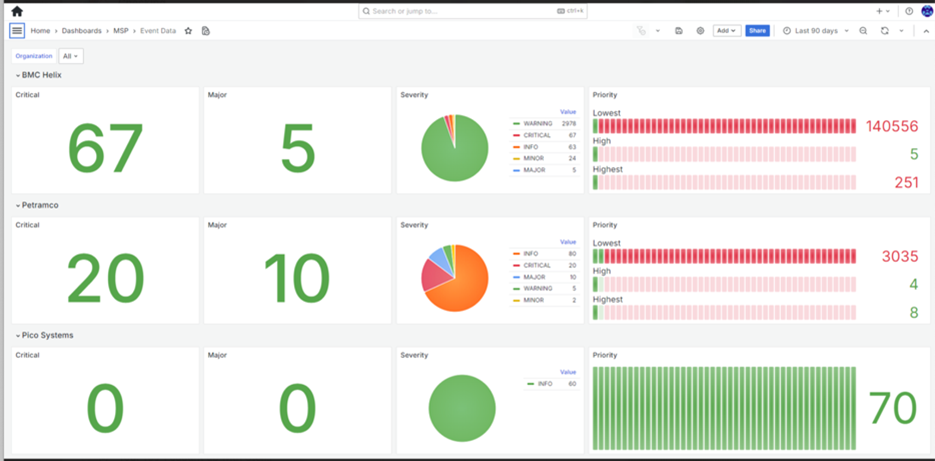
Task: Collapse the Petramco row
Action: pos(37,205)
